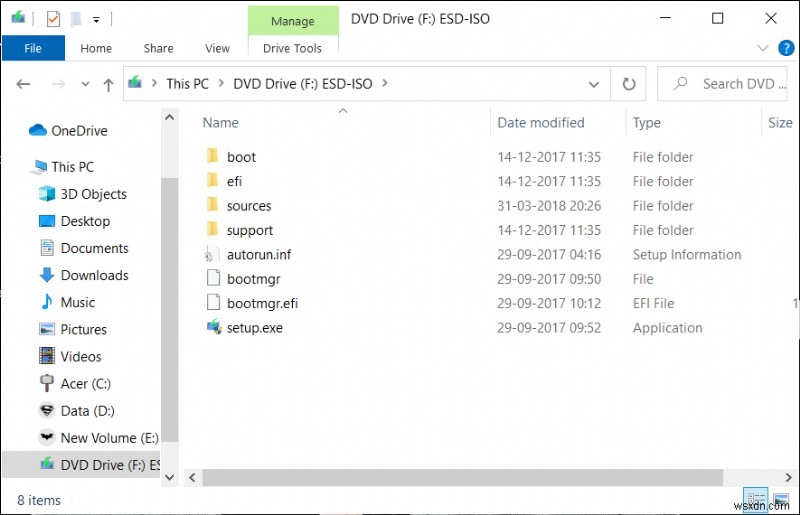Expand chevron after ESD-ISO breadcrumb

coord(385,83)
